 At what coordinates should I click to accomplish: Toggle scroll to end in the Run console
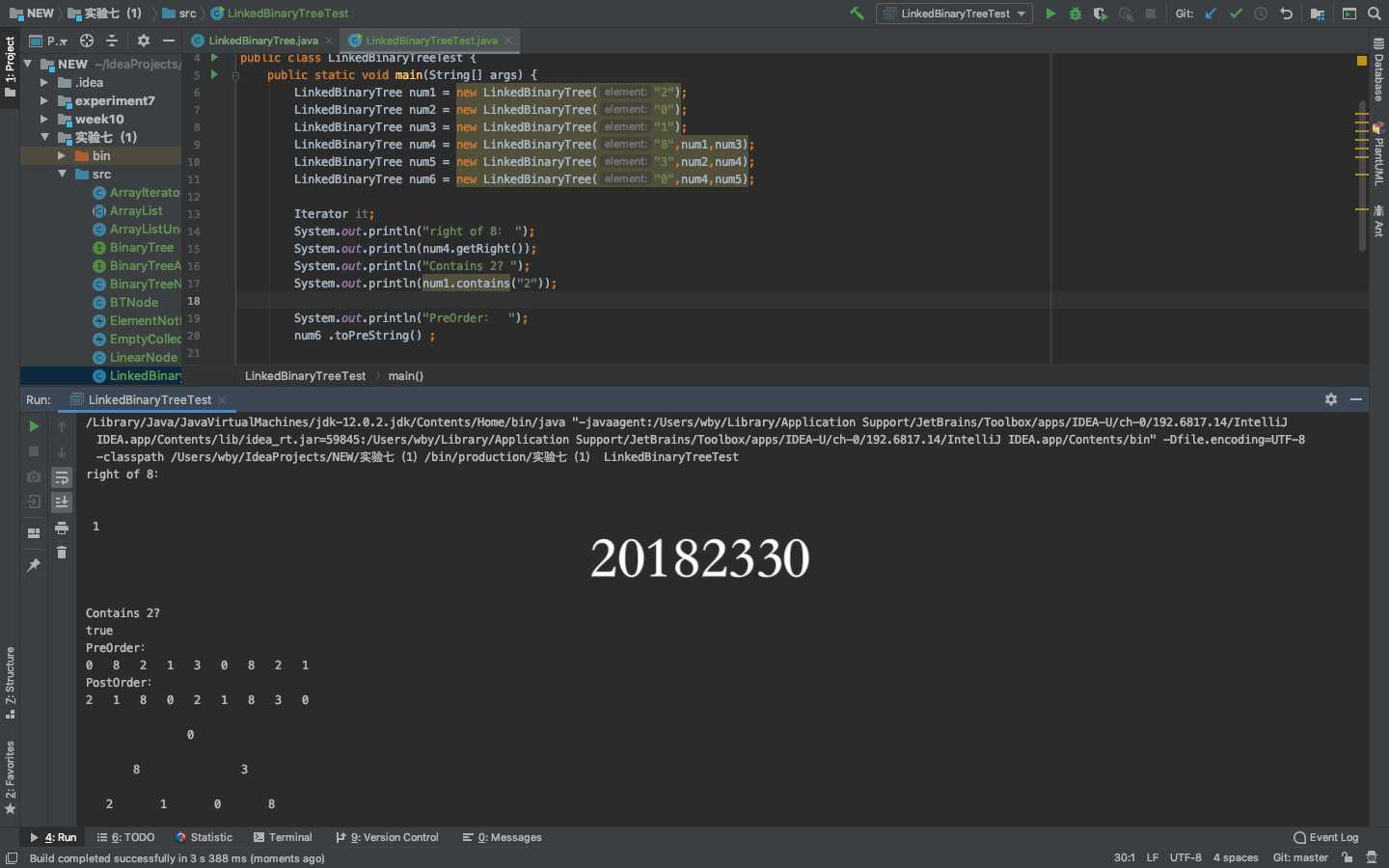(62, 502)
